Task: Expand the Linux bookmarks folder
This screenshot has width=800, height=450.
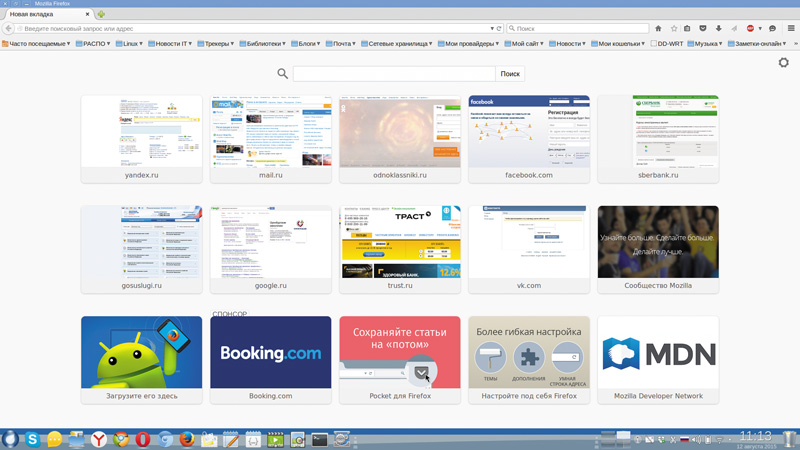Action: point(129,44)
